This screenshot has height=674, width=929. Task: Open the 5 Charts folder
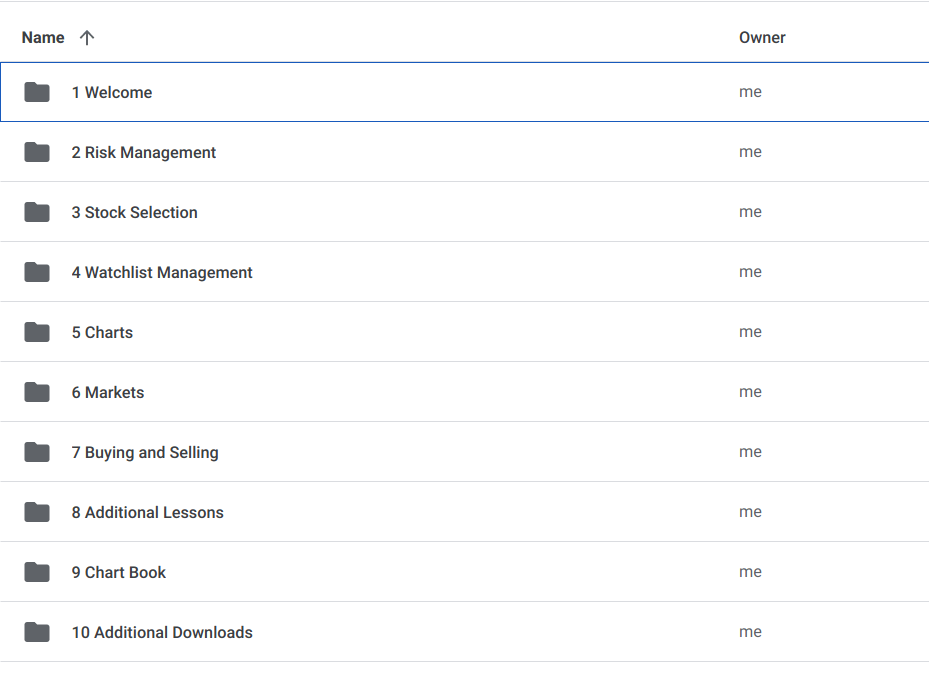102,331
